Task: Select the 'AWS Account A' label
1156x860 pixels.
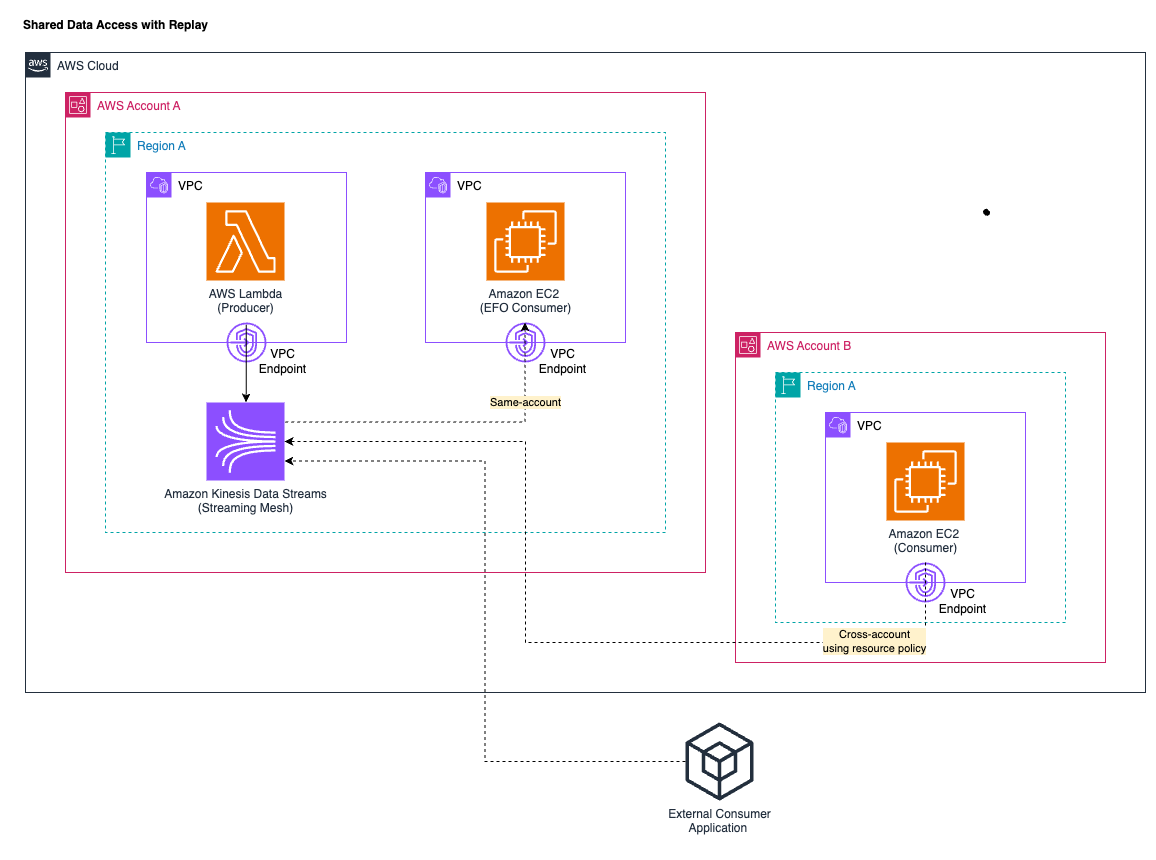Action: point(139,105)
